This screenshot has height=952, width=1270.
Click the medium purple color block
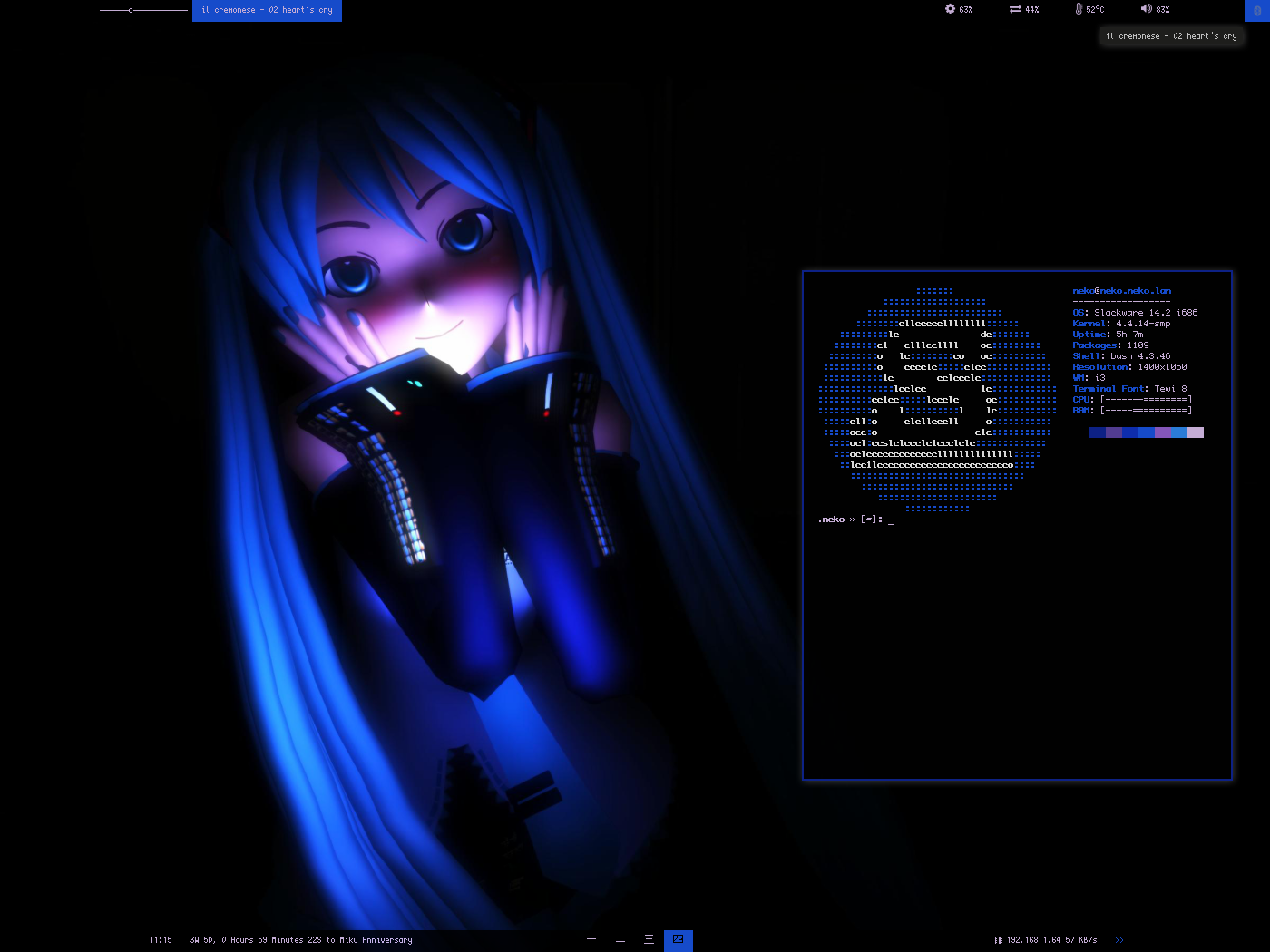point(1163,432)
